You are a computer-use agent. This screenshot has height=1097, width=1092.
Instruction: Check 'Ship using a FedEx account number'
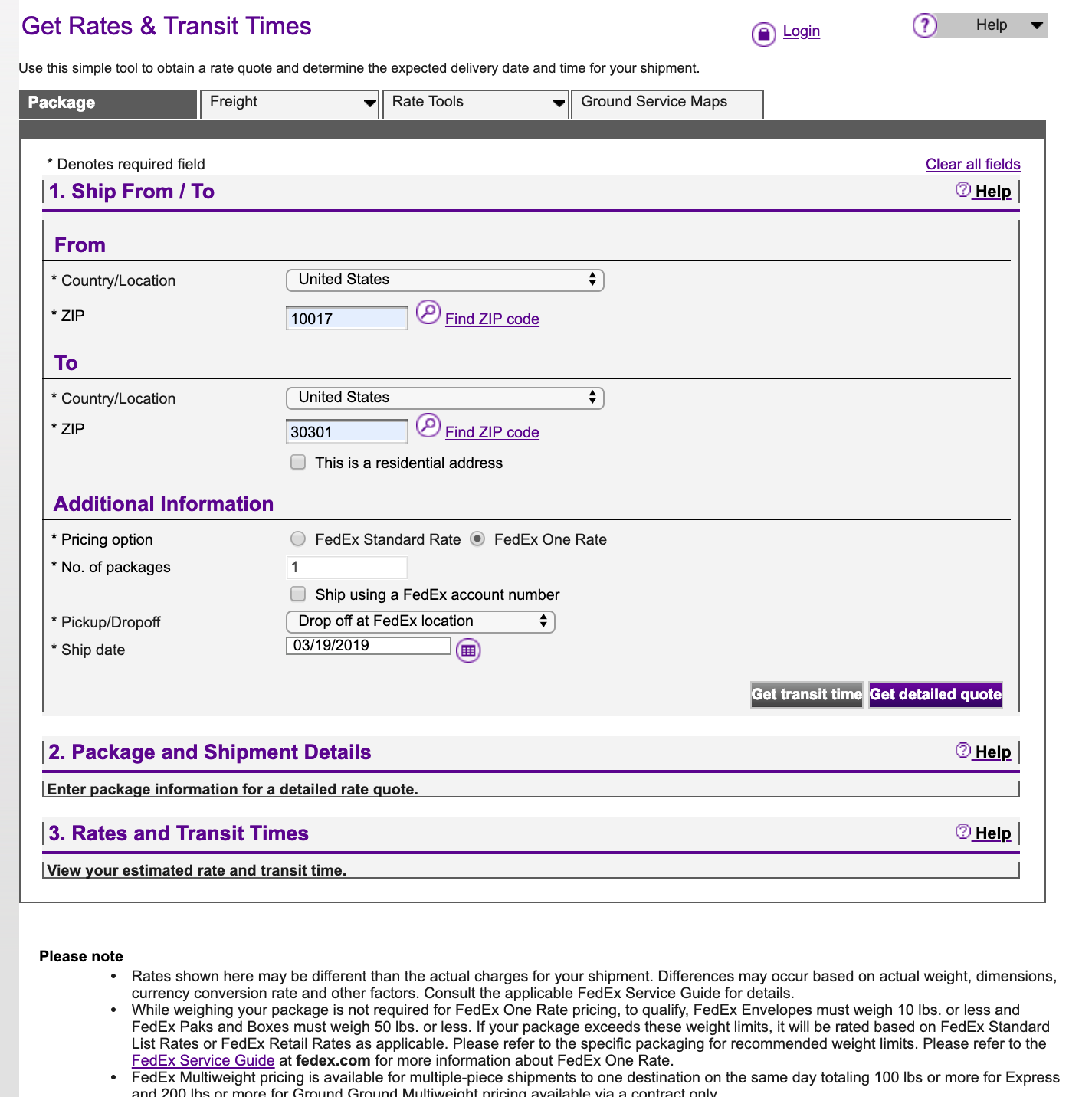point(298,594)
